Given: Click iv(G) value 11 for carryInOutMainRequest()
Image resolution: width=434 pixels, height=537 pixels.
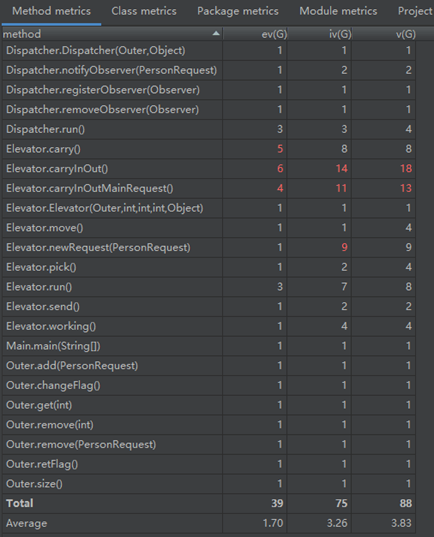Looking at the screenshot, I should pyautogui.click(x=342, y=188).
